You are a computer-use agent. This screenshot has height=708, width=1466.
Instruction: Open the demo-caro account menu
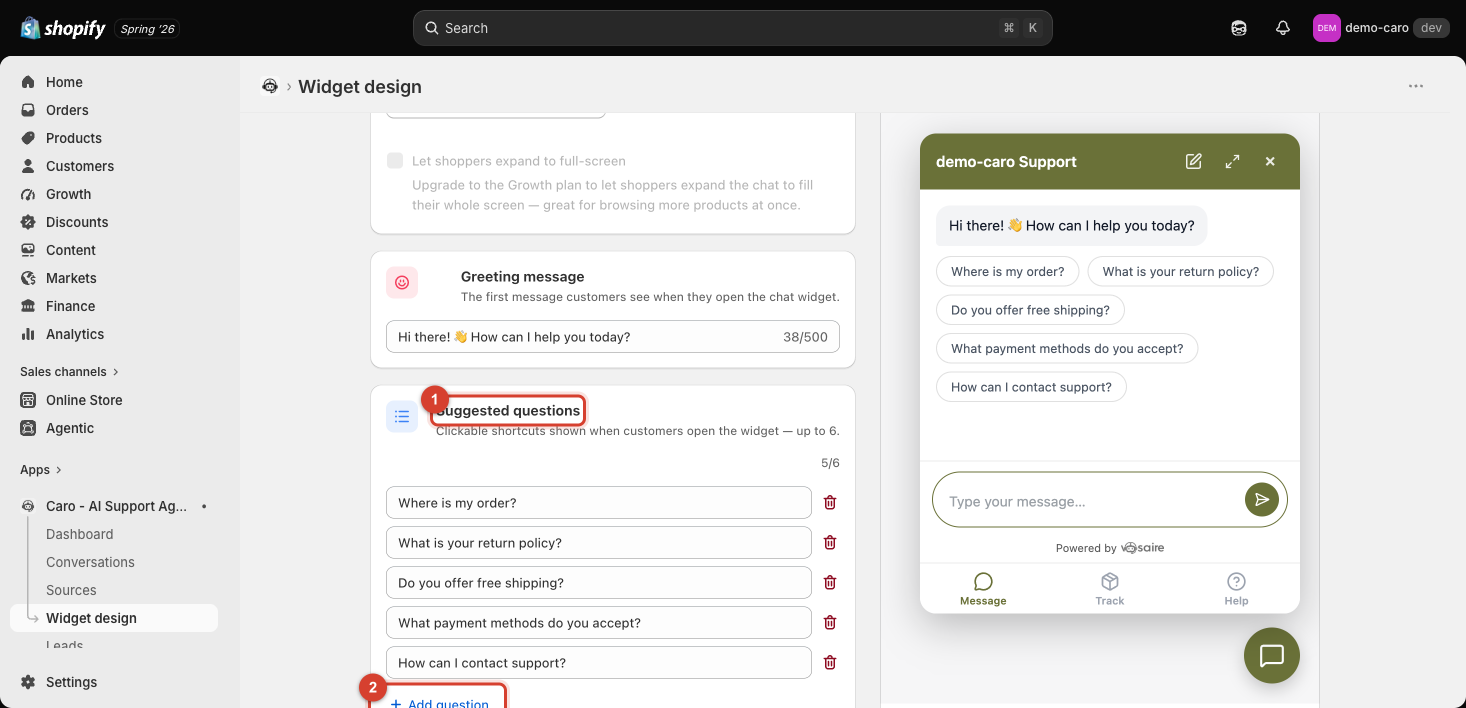pyautogui.click(x=1380, y=28)
